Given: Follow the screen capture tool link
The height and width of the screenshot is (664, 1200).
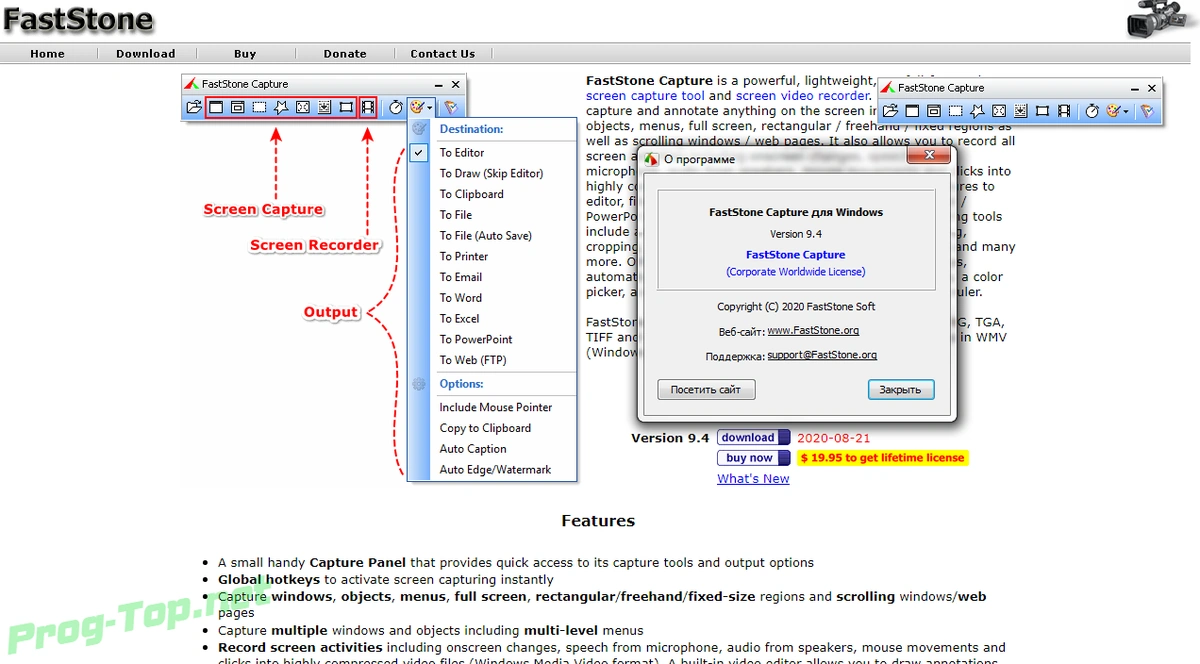Looking at the screenshot, I should click(x=645, y=96).
